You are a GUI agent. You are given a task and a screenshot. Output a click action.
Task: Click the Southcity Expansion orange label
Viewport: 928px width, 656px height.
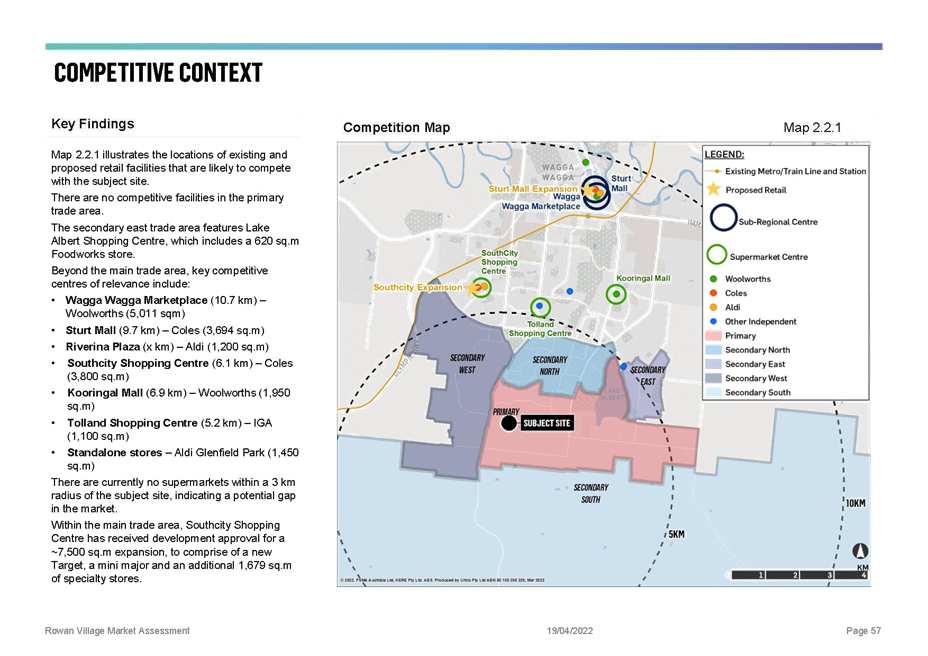[x=418, y=287]
